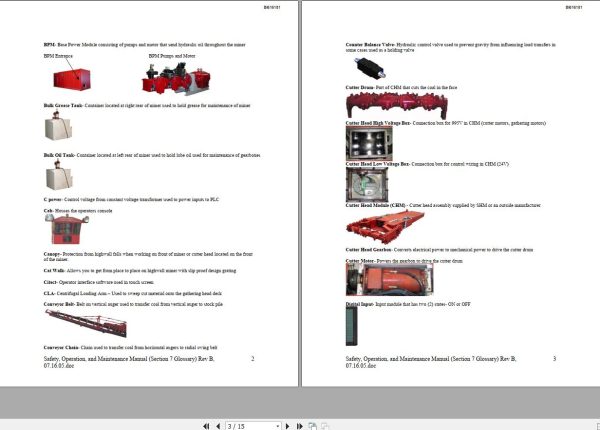The width and height of the screenshot is (600, 430).
Task: Click the page number field showing 3 / 15
Action: pos(251,426)
